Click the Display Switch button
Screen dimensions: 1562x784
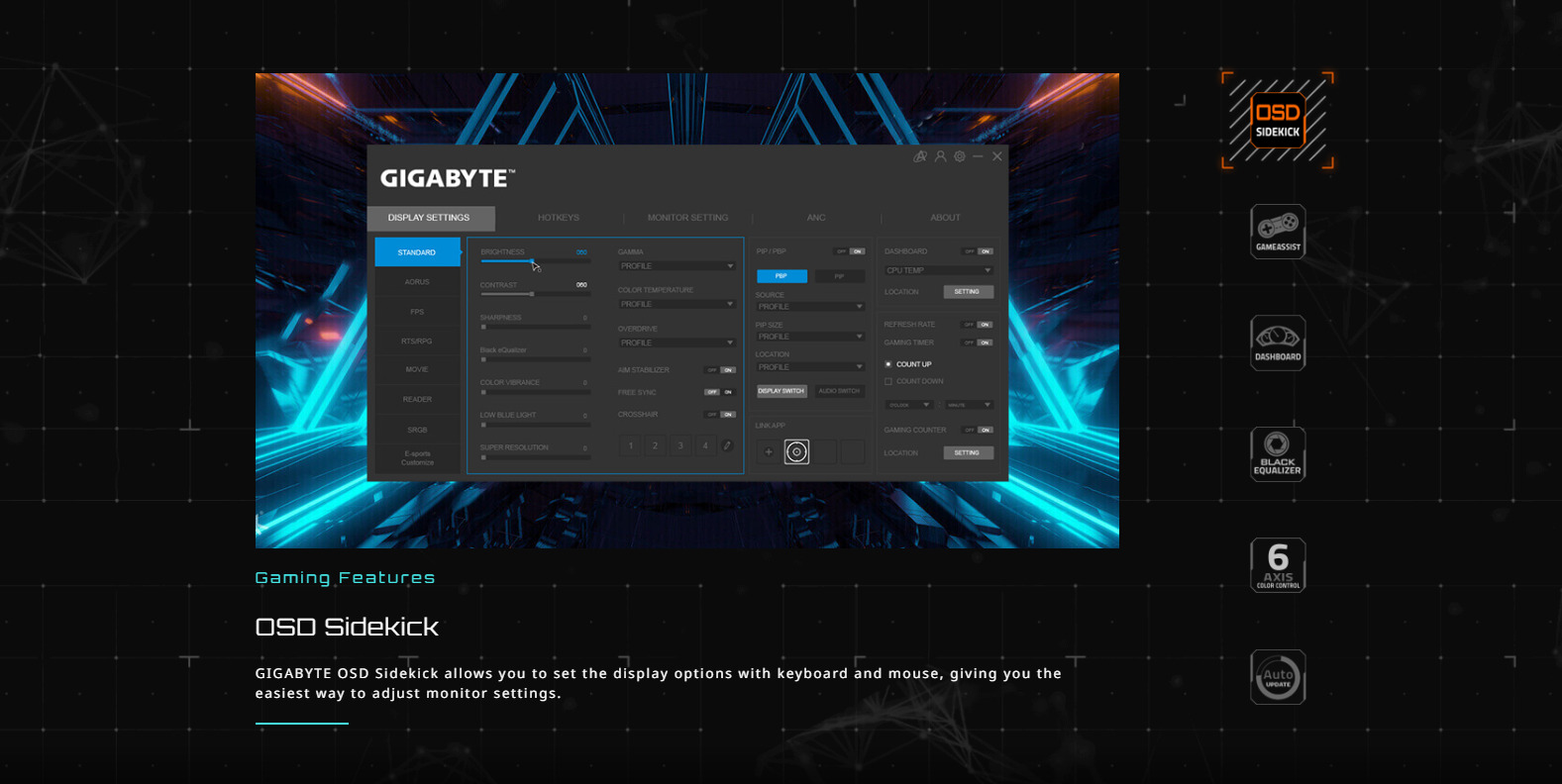pyautogui.click(x=781, y=391)
